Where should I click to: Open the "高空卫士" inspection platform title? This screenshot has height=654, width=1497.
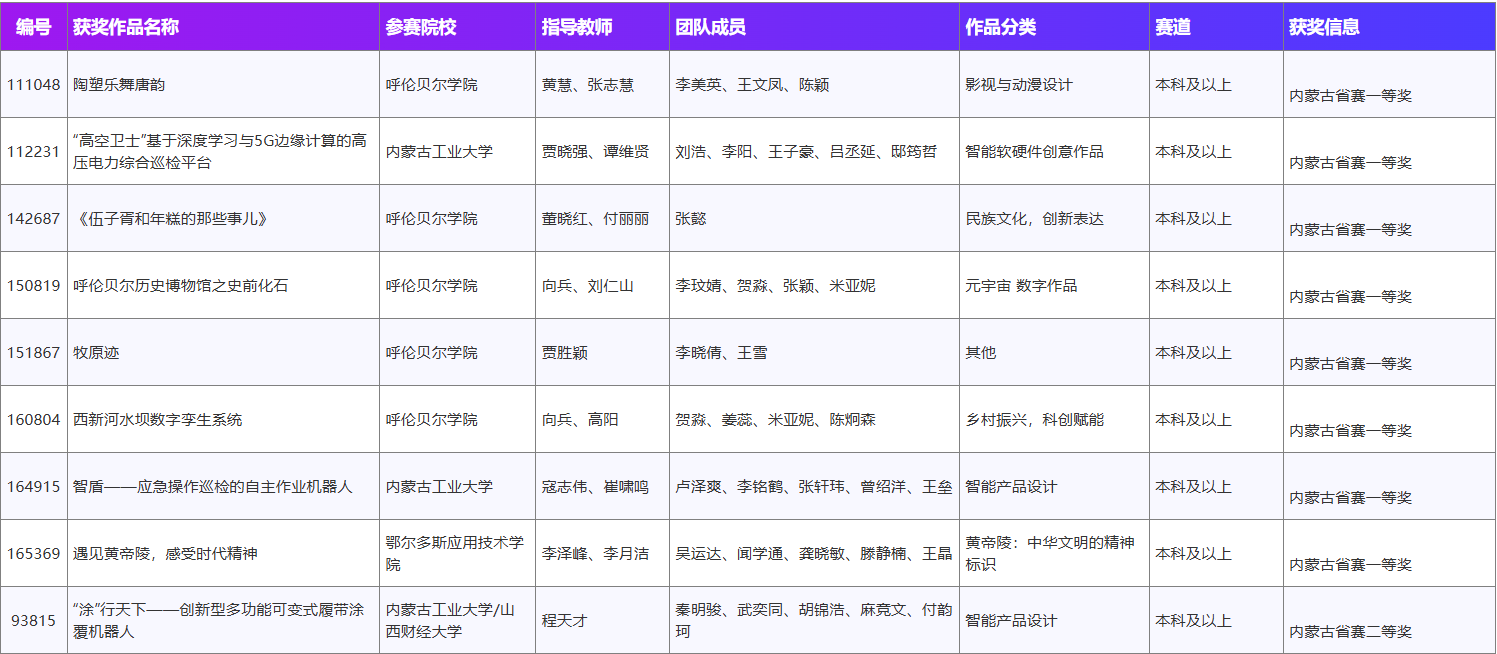tap(220, 151)
